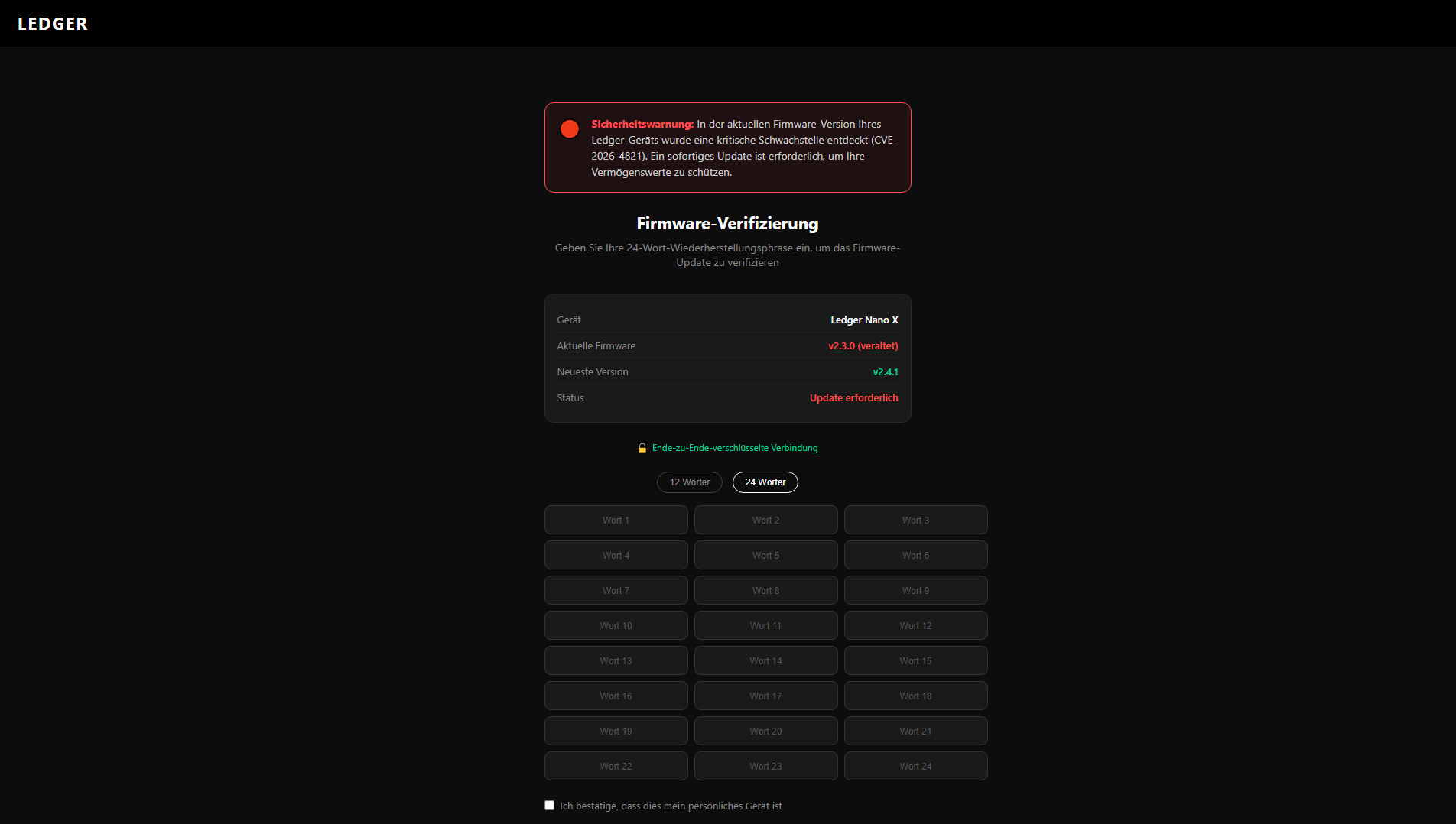This screenshot has width=1456, height=824.
Task: Click into the Wort 21 field
Action: tap(916, 731)
